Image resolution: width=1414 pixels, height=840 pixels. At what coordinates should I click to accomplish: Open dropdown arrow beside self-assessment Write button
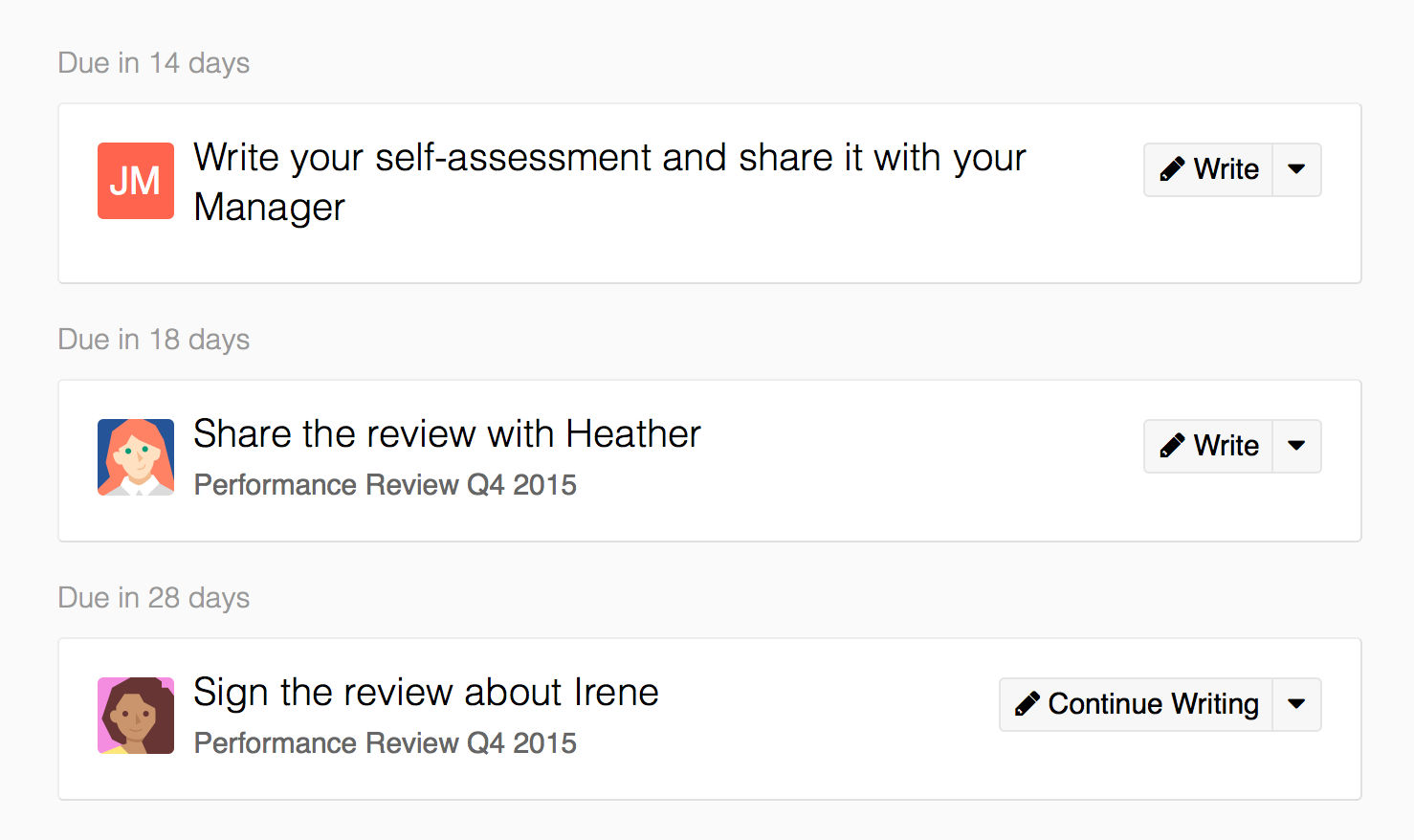click(x=1297, y=169)
